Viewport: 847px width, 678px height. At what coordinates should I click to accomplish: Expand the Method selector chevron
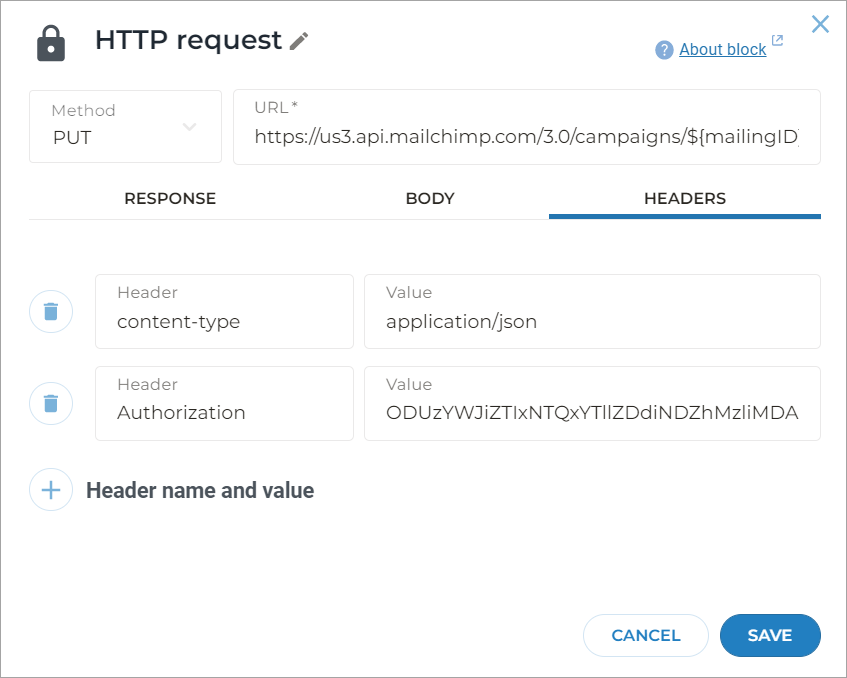click(190, 126)
